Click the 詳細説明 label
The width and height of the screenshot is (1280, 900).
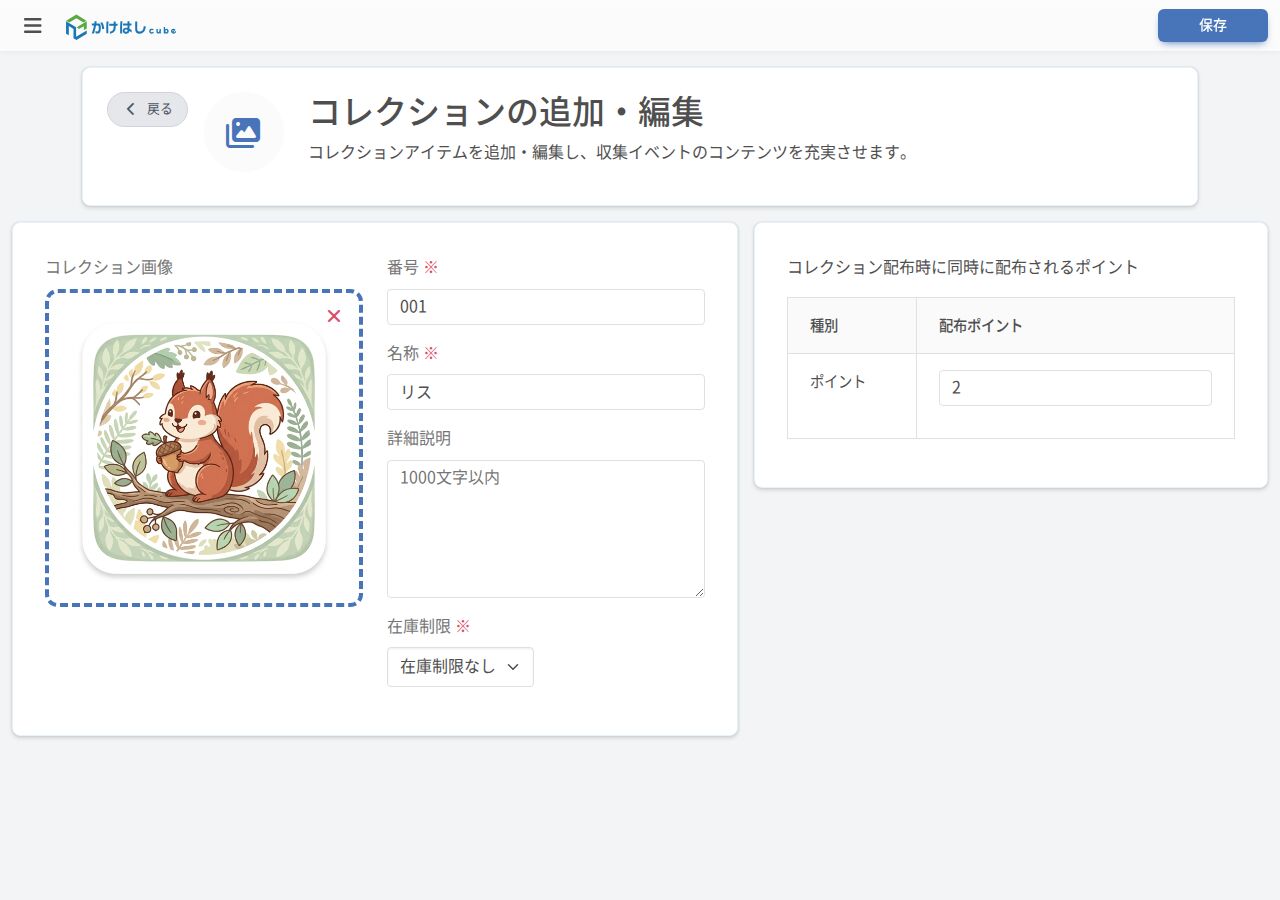coord(419,438)
